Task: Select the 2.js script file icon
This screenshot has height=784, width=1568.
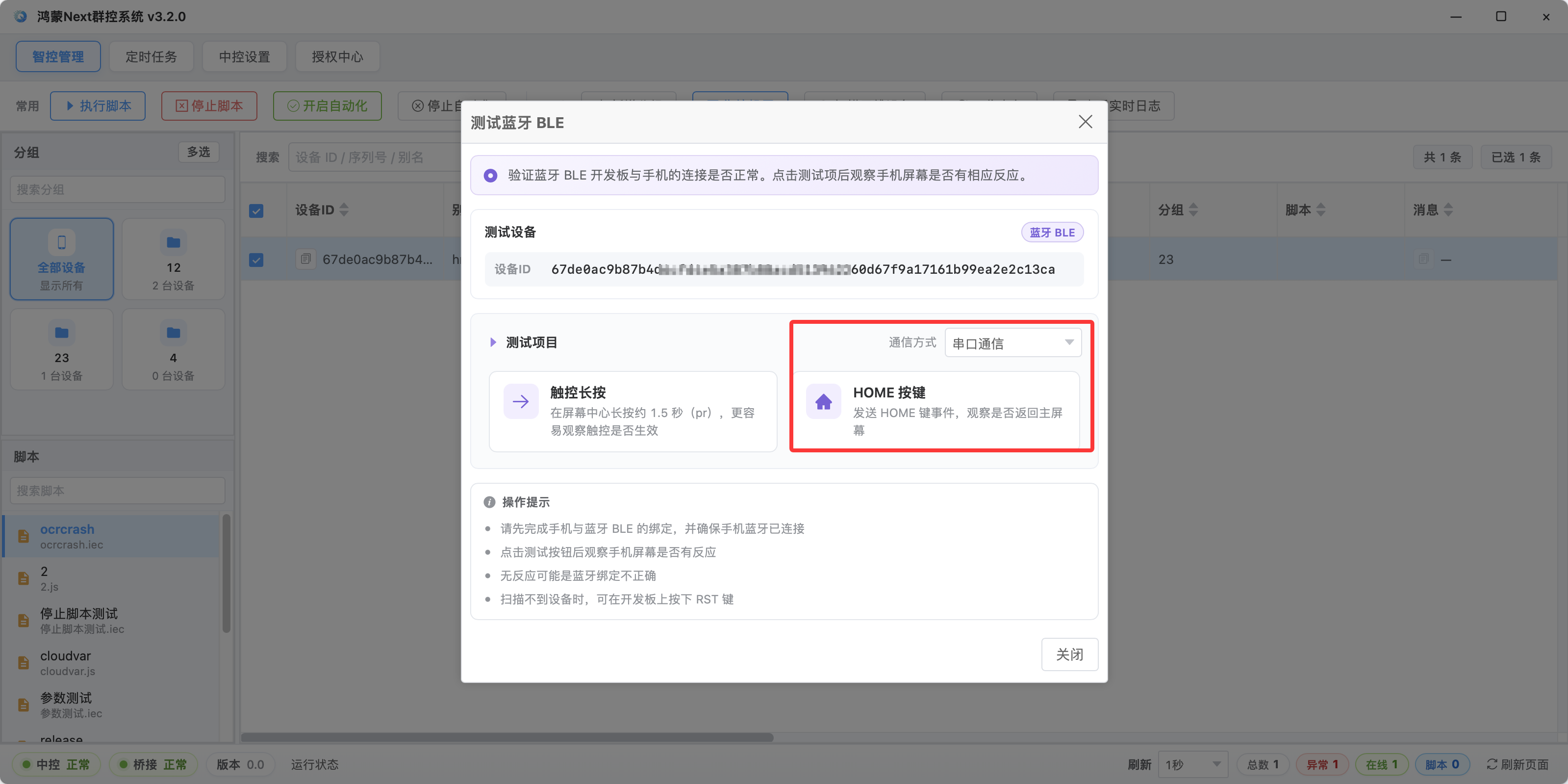Action: (23, 578)
